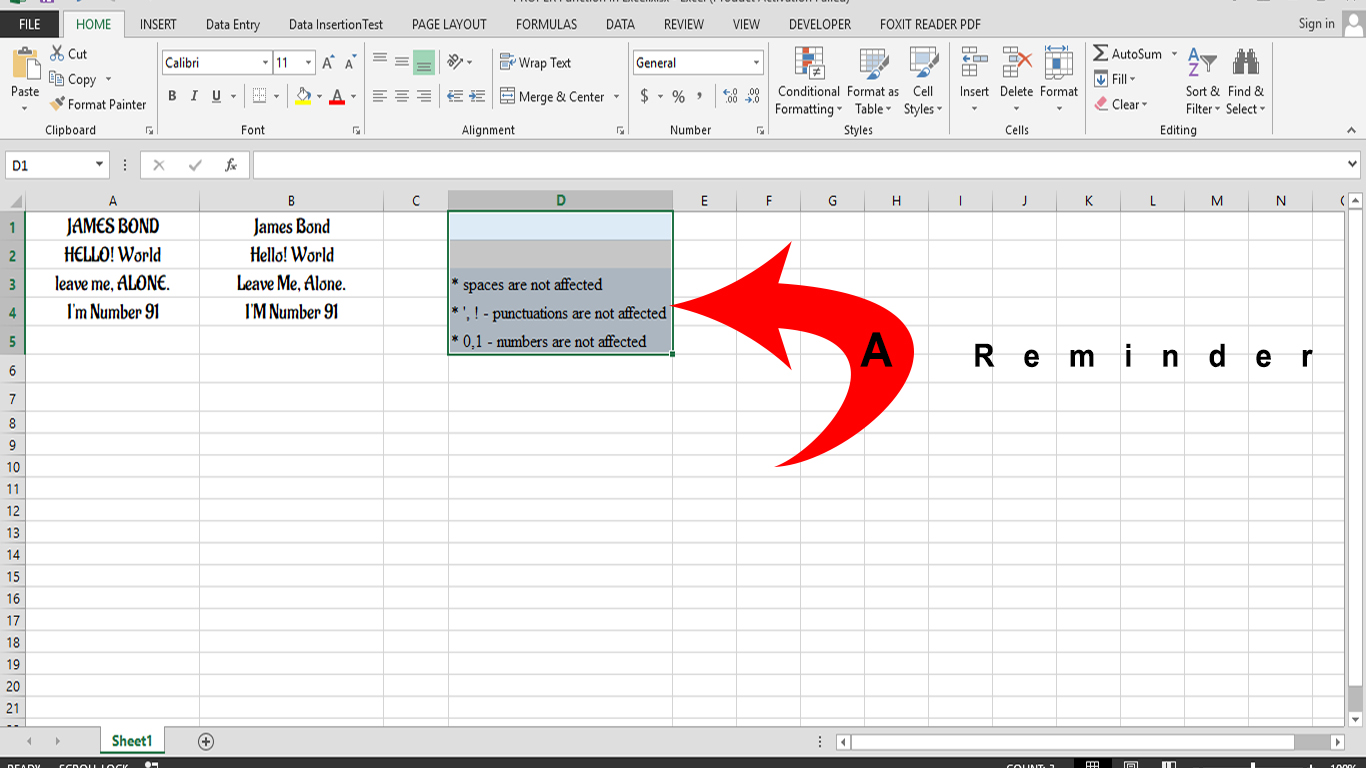The height and width of the screenshot is (768, 1366).
Task: Switch to the PAGE LAYOUT tab
Action: coord(449,24)
